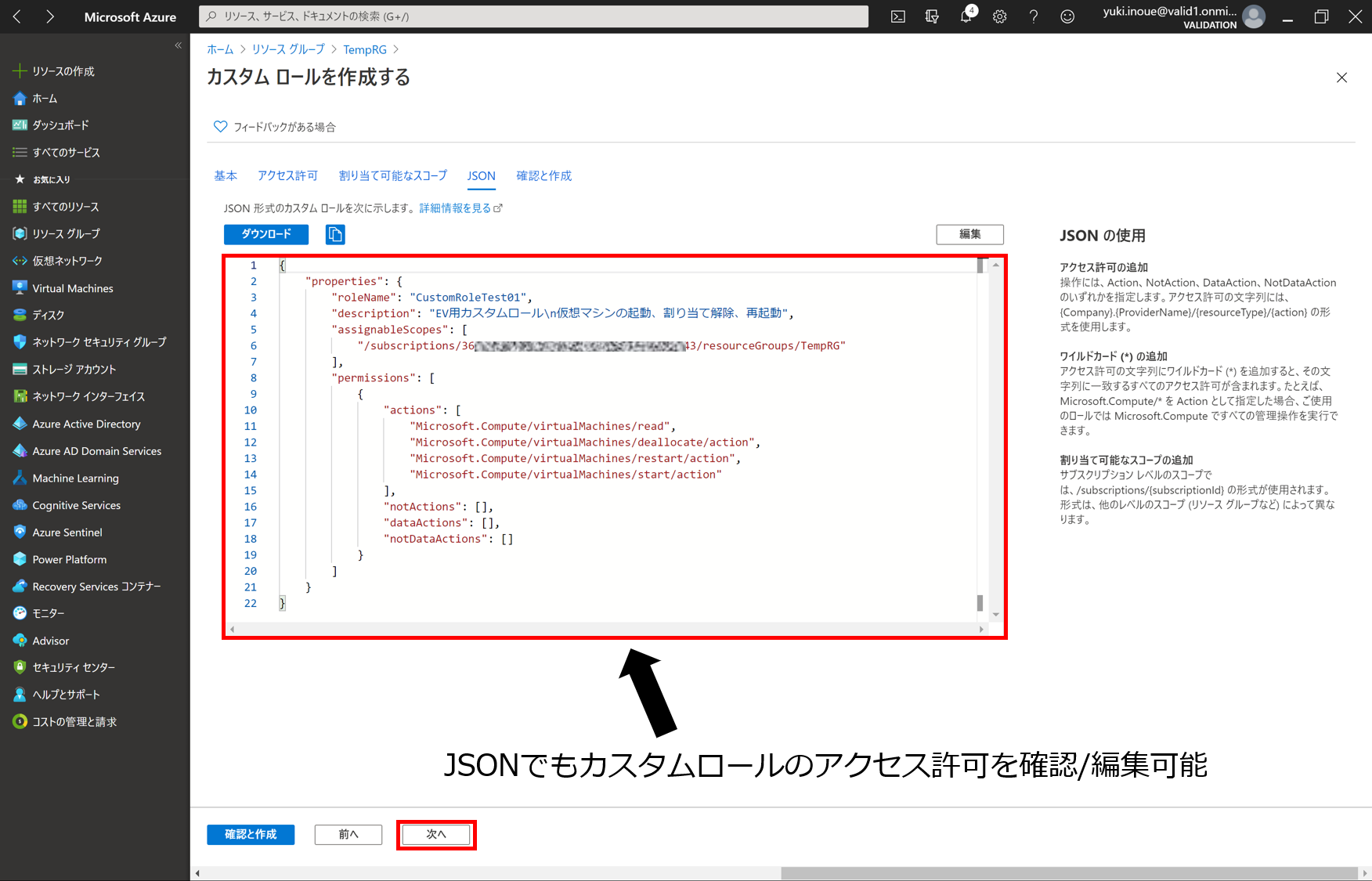Click the JSON editor horizontal scrollbar

pos(607,629)
